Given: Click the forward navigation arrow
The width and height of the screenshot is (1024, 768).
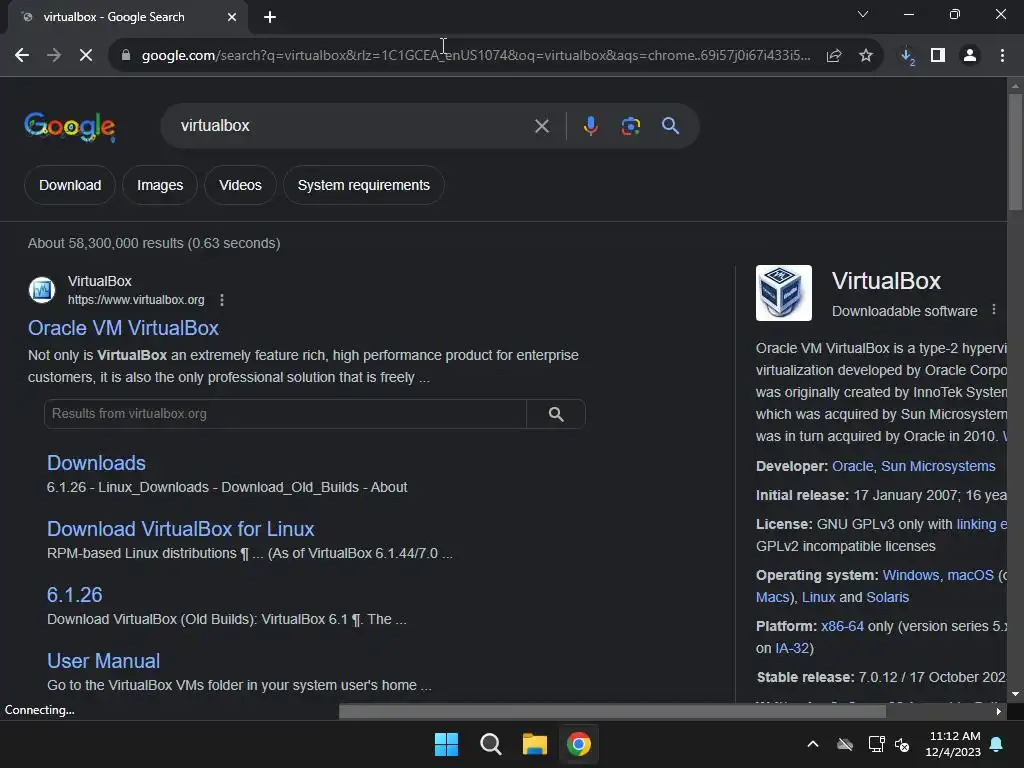Looking at the screenshot, I should [54, 56].
